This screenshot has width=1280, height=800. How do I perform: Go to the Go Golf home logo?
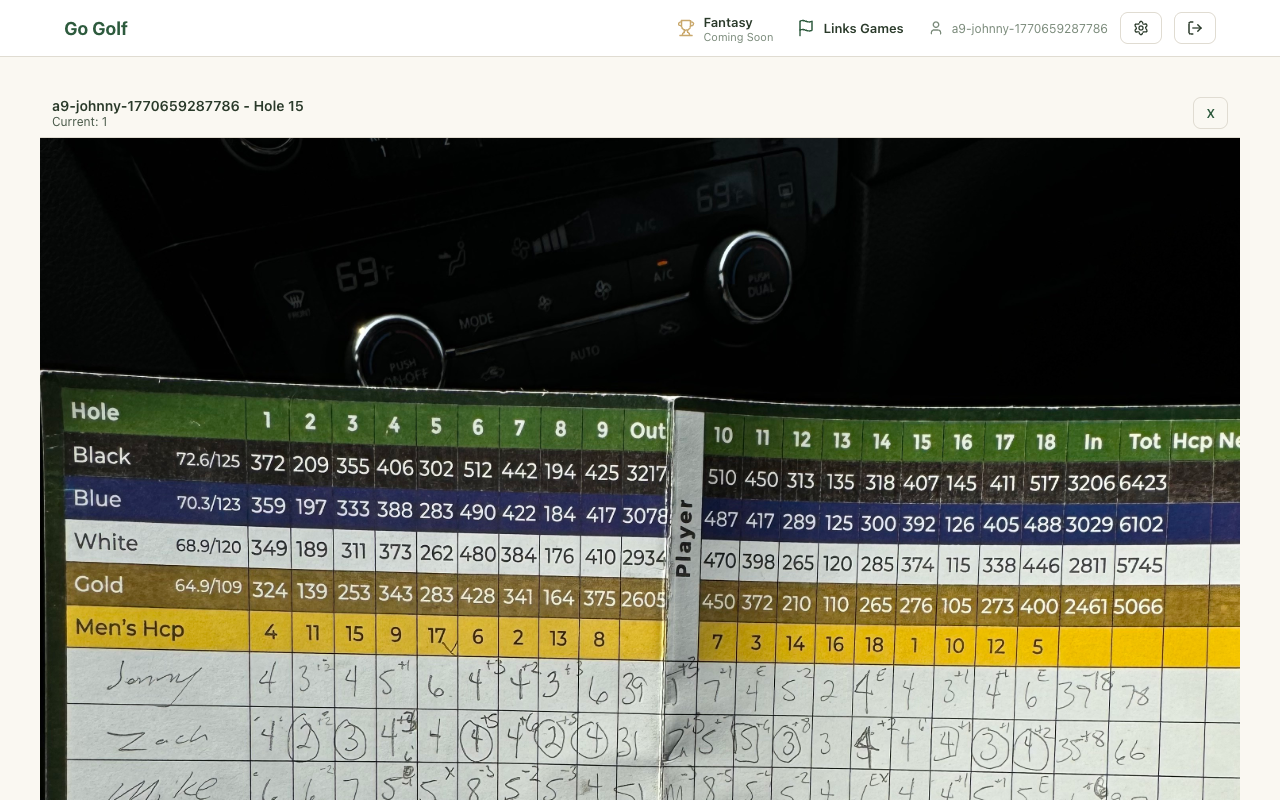(96, 28)
